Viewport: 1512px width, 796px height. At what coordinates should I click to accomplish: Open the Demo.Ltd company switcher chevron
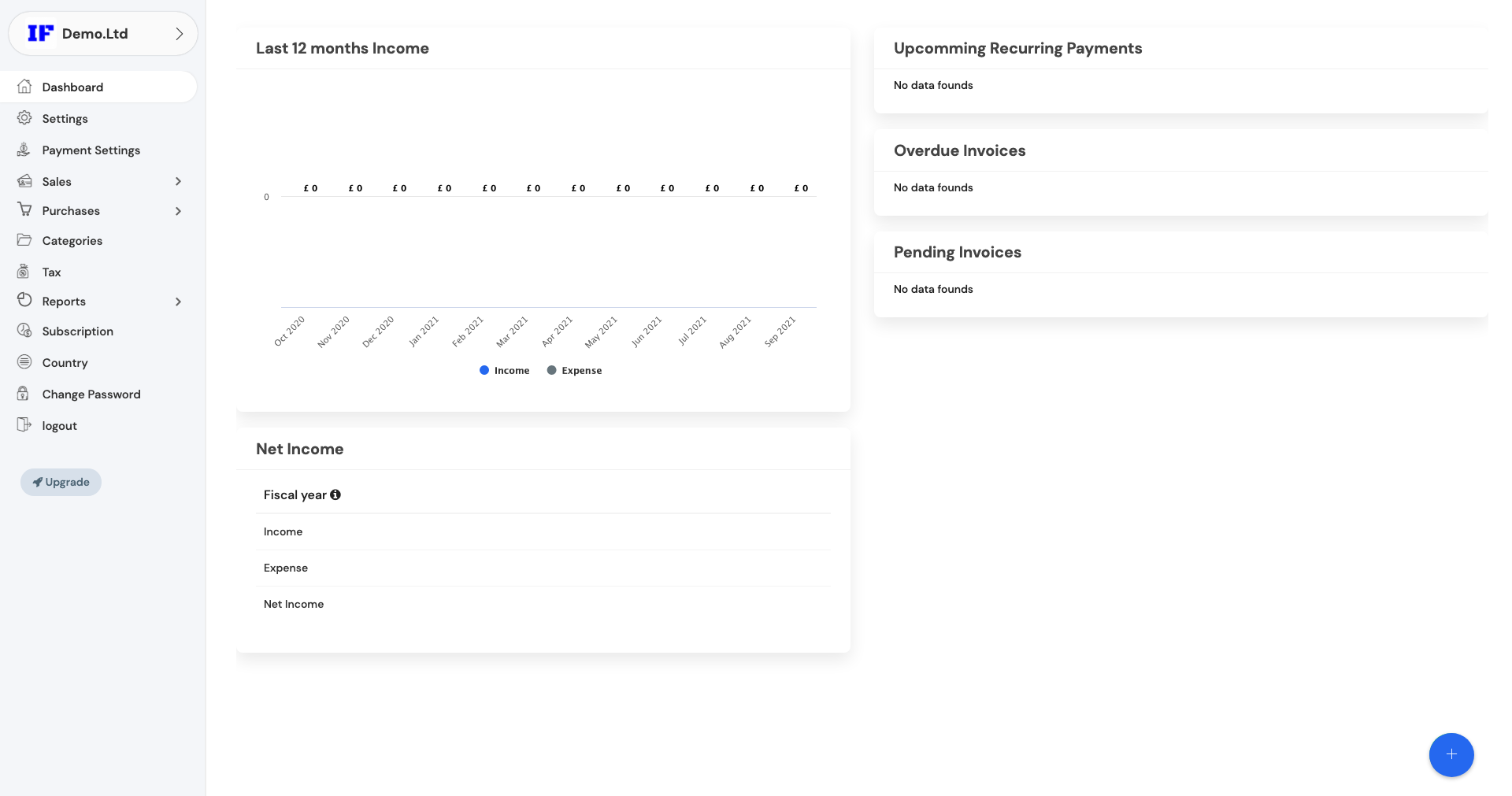point(180,33)
